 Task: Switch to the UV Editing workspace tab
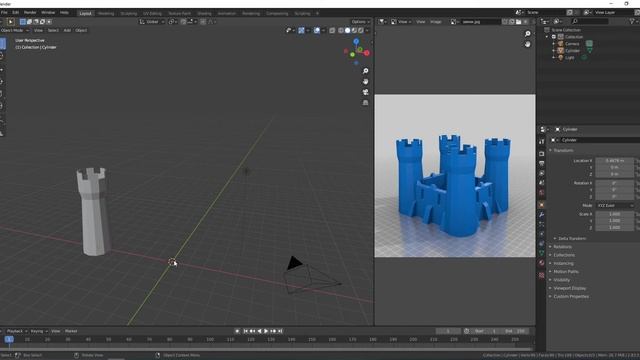point(152,13)
